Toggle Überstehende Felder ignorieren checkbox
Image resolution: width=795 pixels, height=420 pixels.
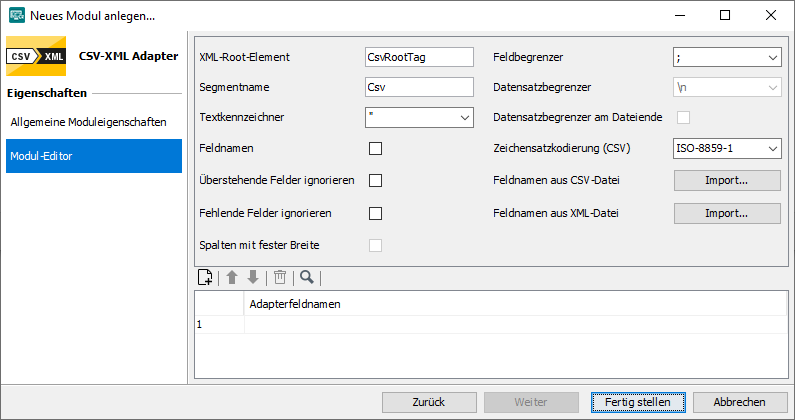click(376, 181)
